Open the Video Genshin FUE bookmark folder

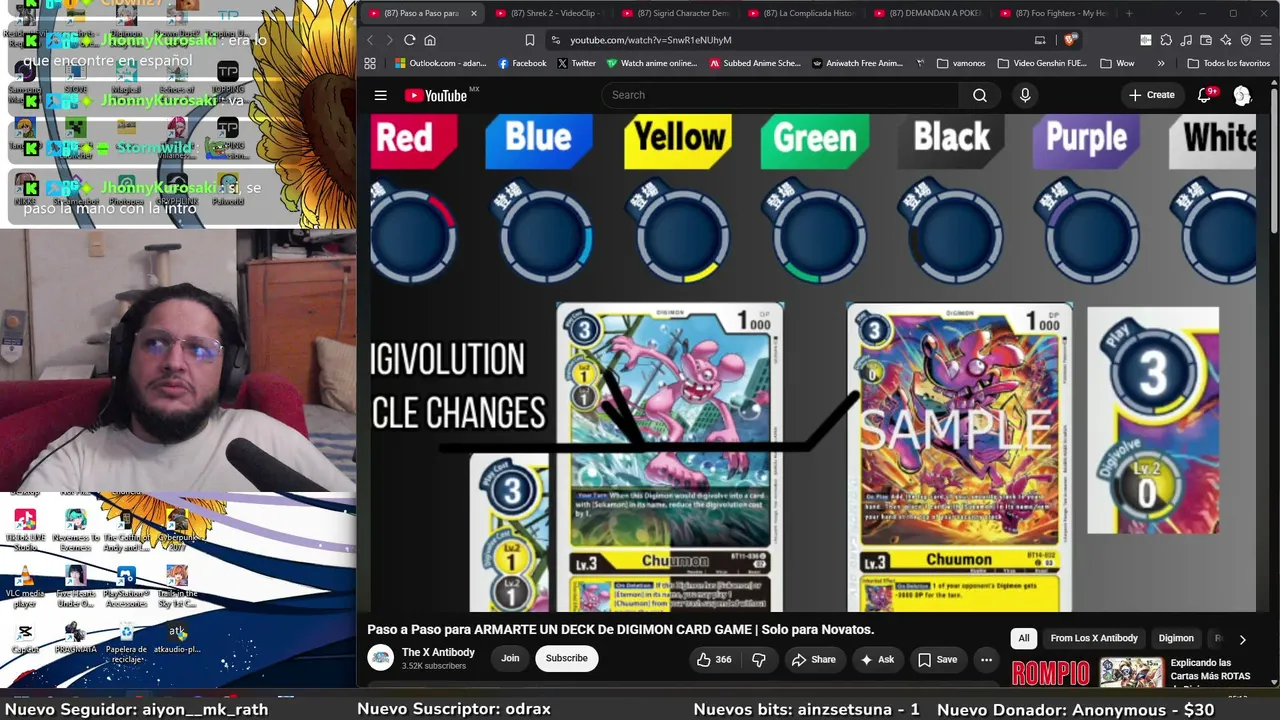click(1041, 63)
